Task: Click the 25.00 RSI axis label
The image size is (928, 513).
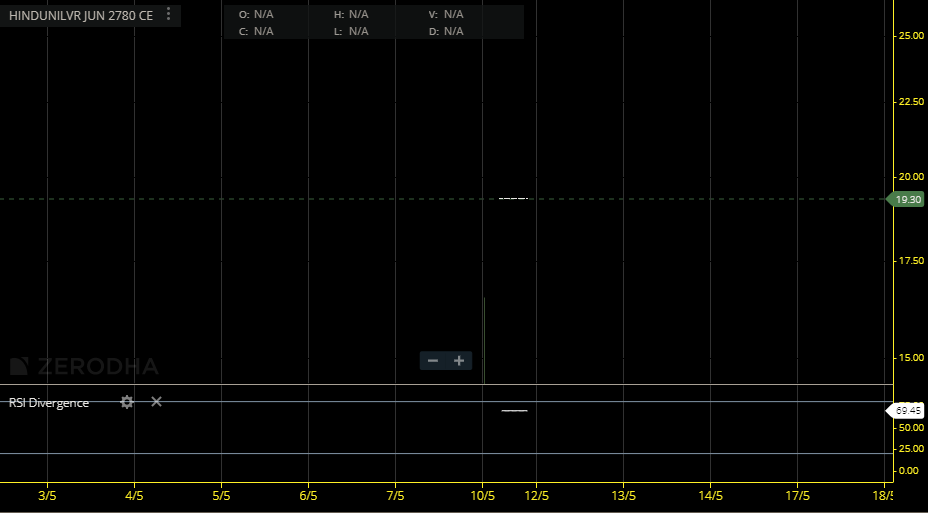Action: point(911,448)
